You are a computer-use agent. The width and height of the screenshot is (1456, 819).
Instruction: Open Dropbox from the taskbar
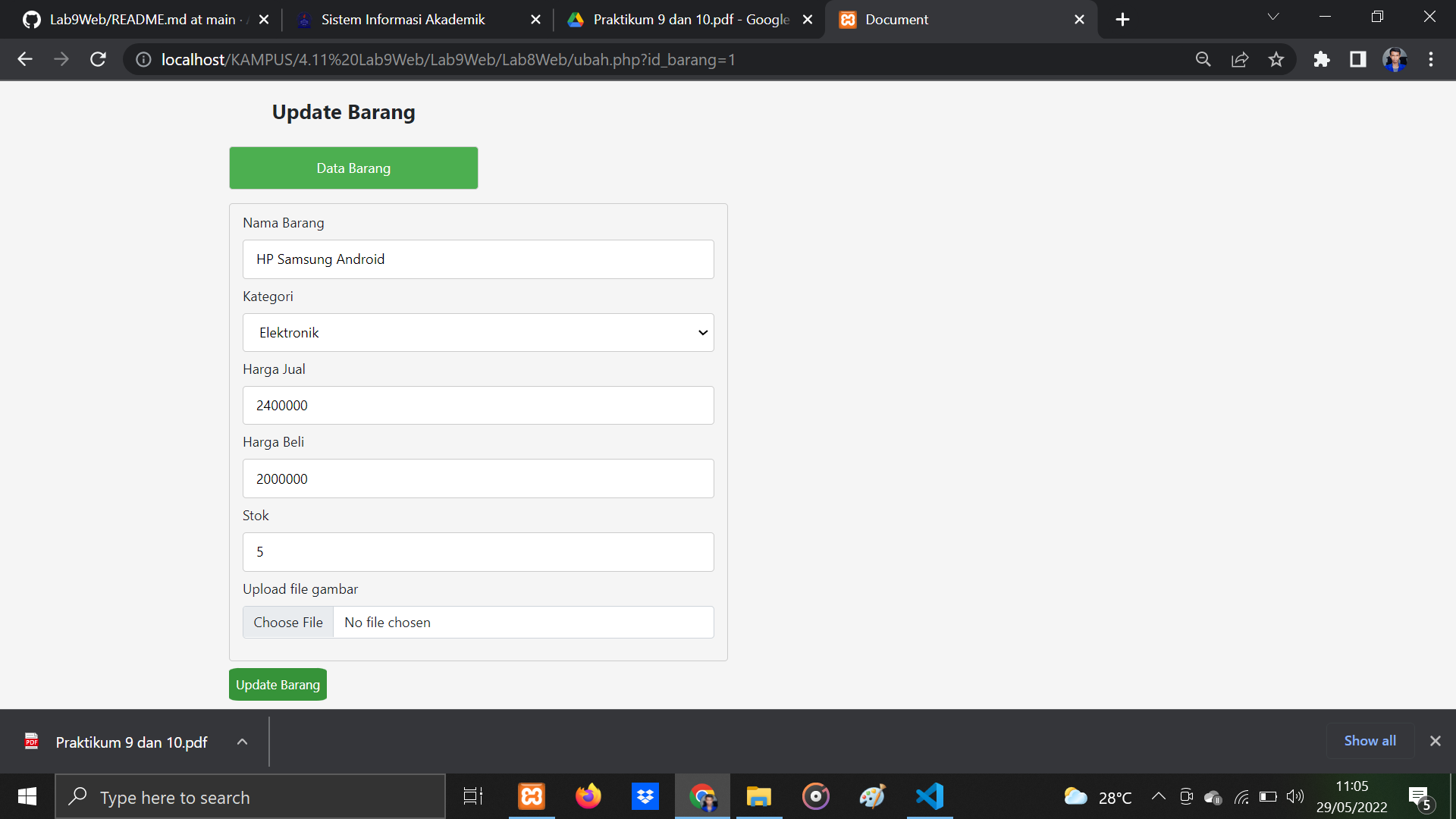[x=645, y=796]
